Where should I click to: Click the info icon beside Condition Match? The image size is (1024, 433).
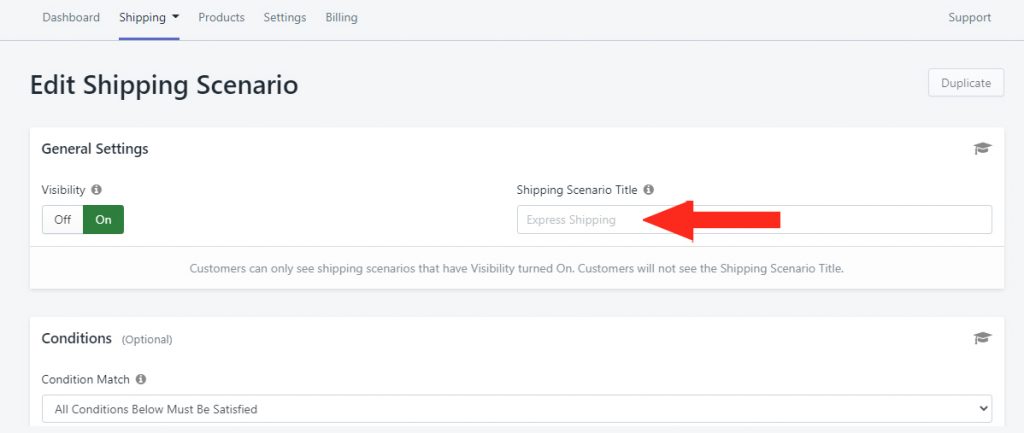click(x=141, y=379)
